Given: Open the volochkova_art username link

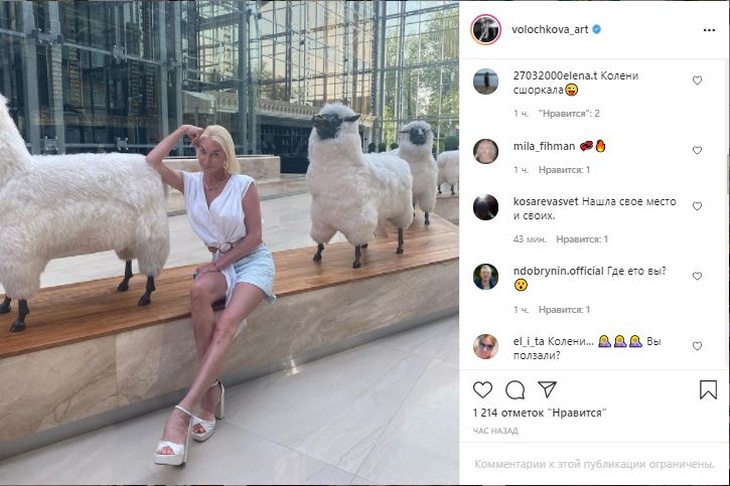Looking at the screenshot, I should [x=550, y=29].
